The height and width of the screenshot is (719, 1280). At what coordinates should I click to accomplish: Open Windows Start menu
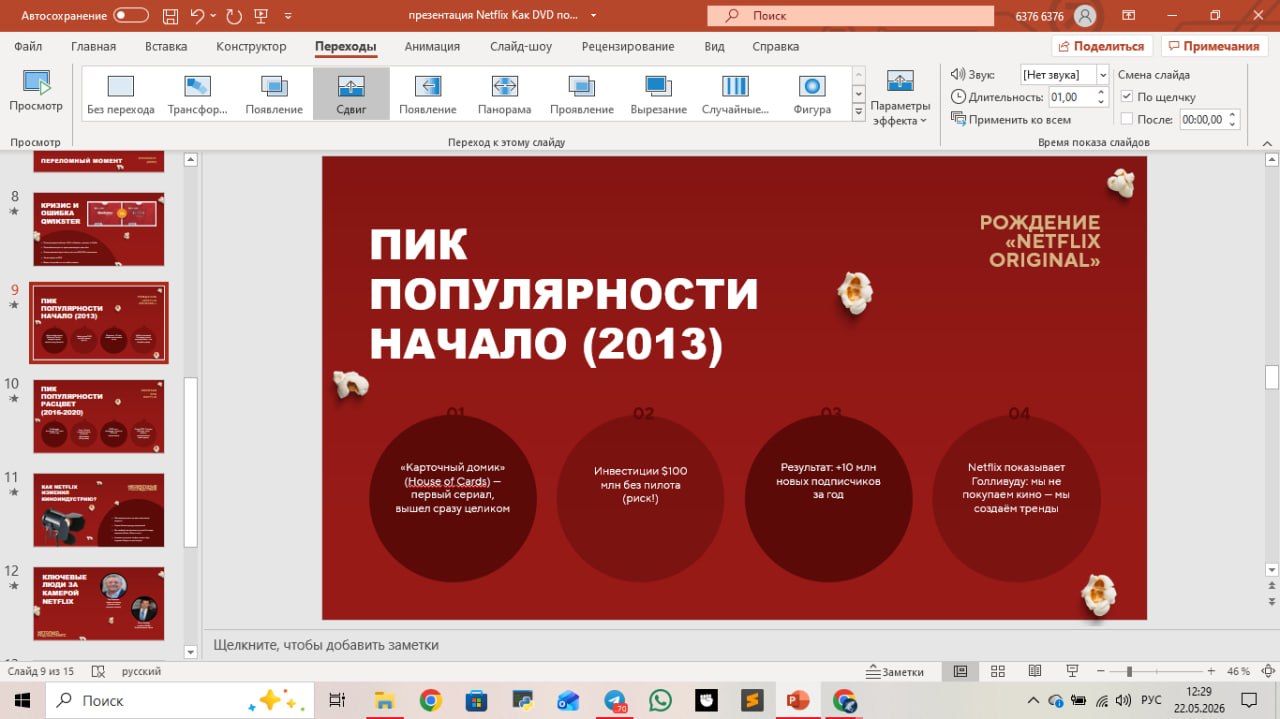tap(22, 701)
